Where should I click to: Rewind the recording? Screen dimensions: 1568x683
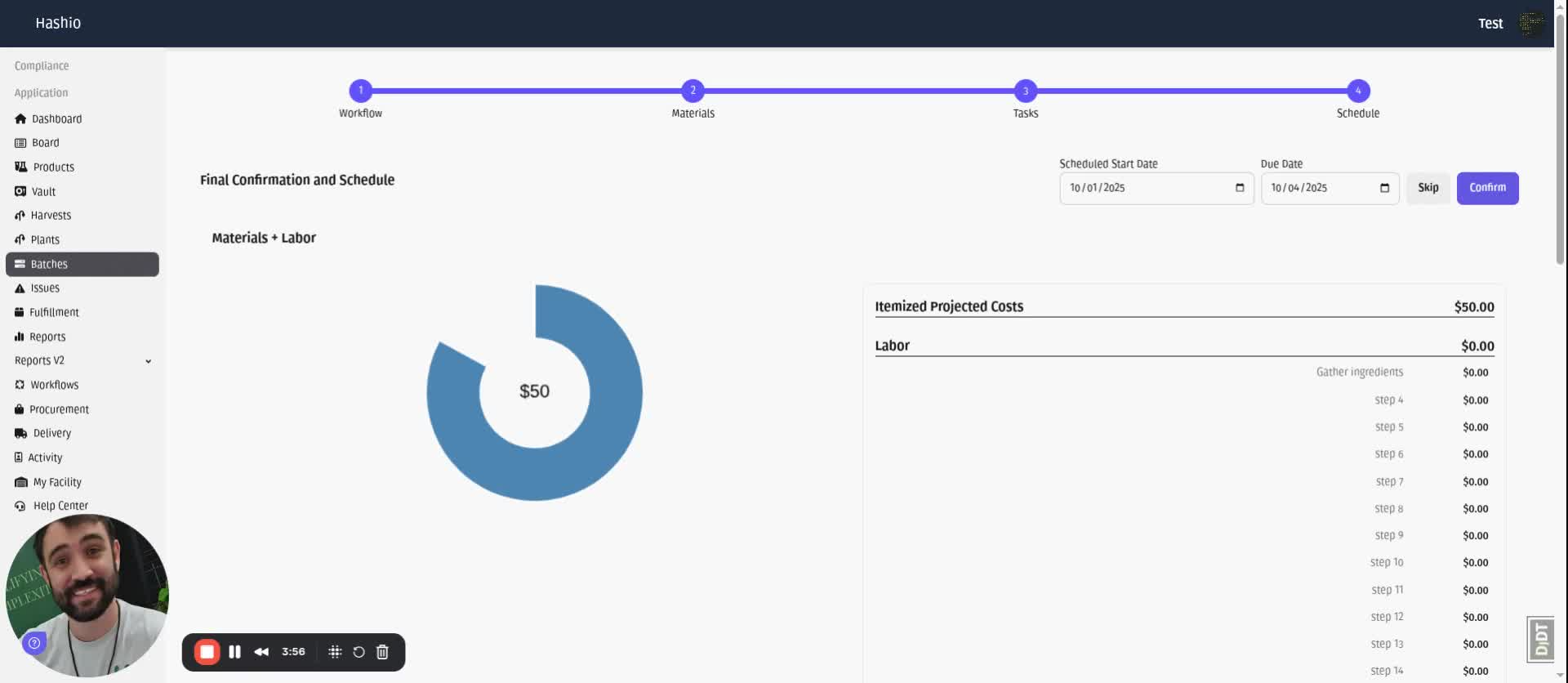coord(261,652)
